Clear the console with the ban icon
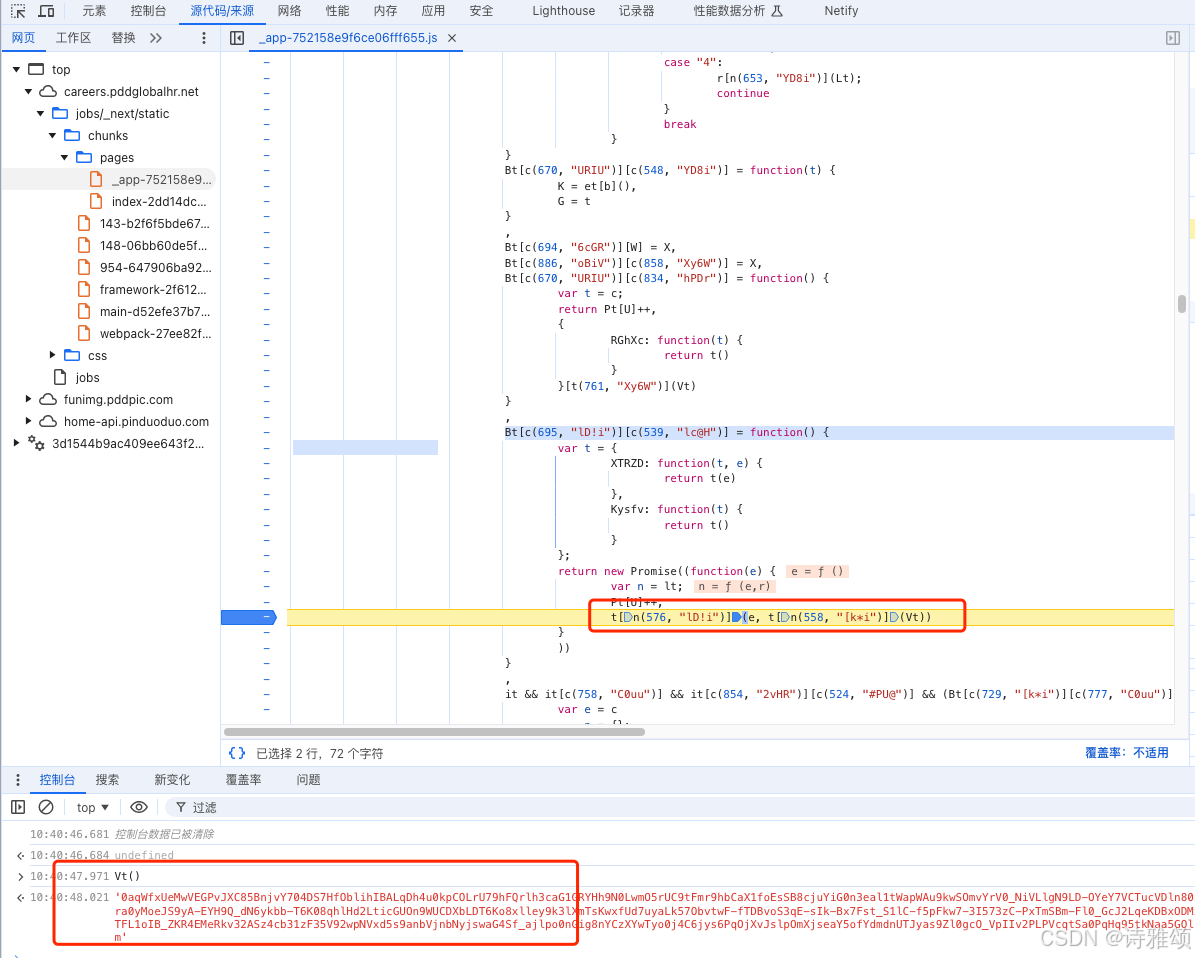The height and width of the screenshot is (958, 1195). click(46, 807)
